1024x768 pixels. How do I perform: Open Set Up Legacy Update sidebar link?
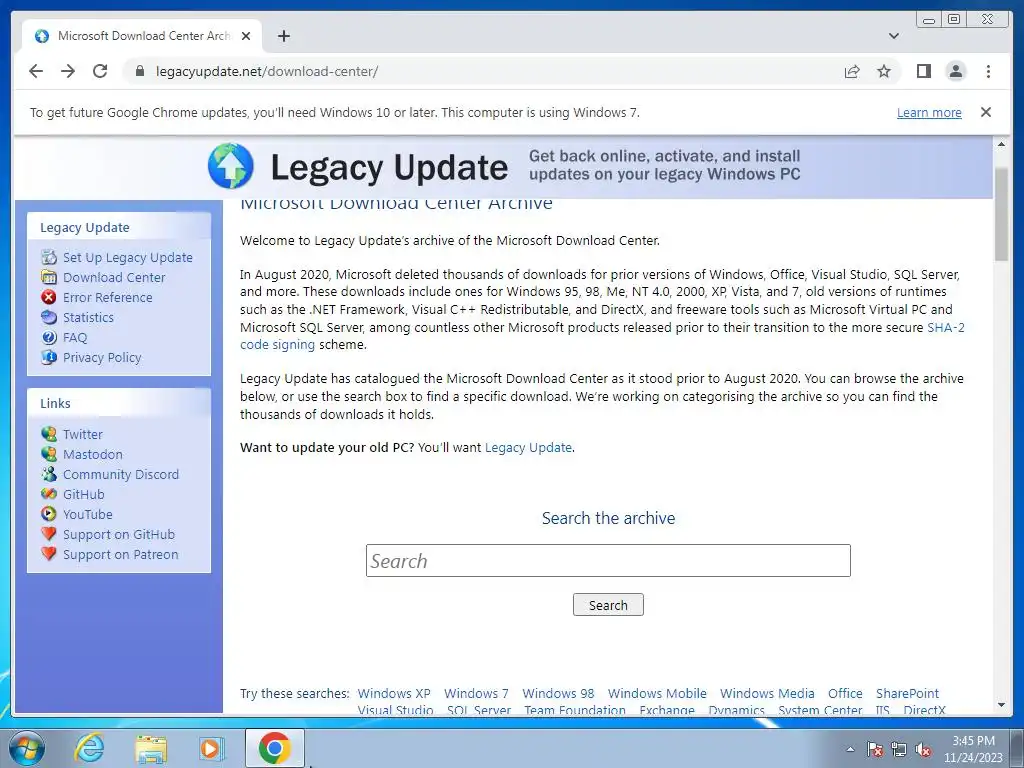click(127, 257)
